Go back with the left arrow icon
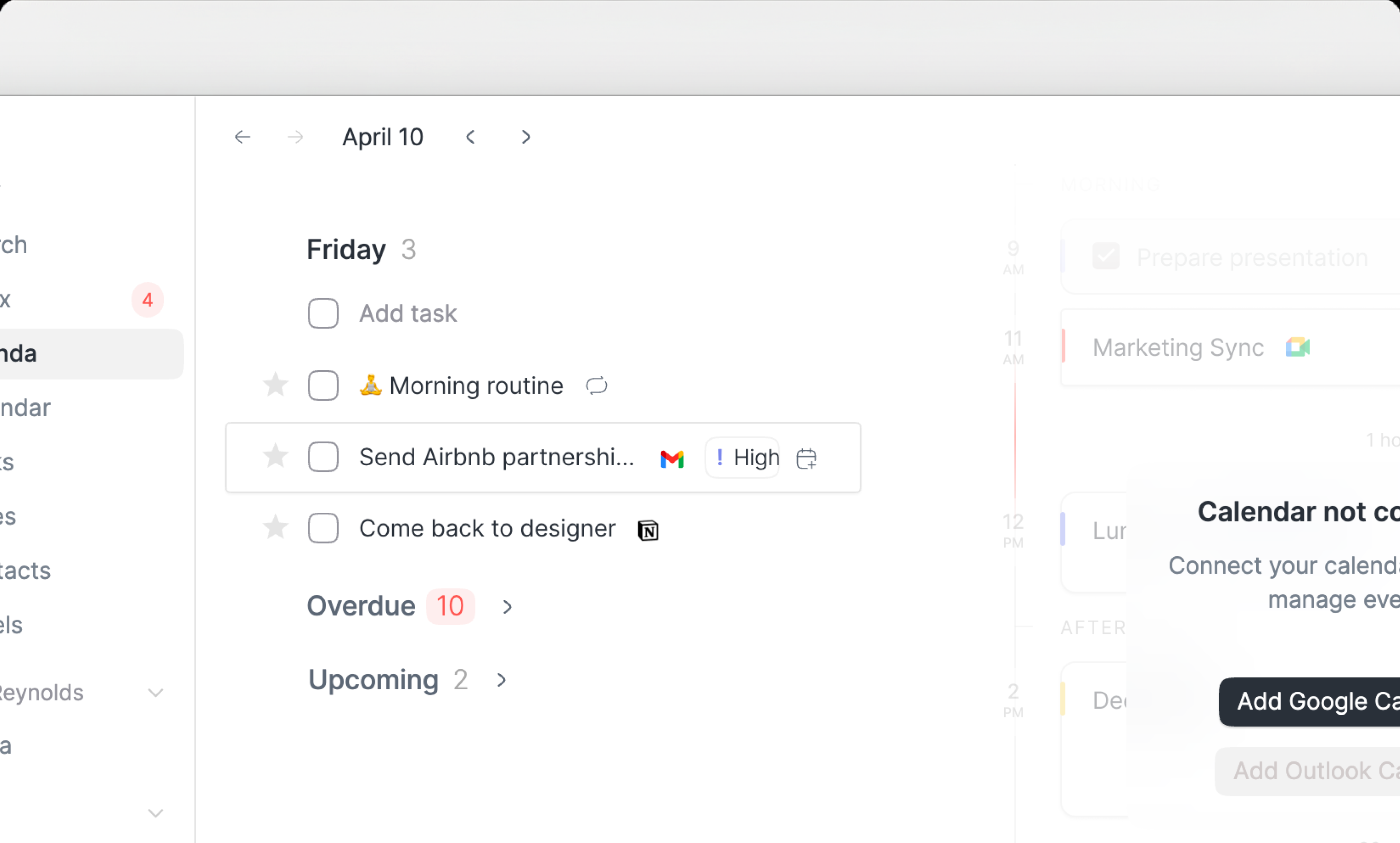 pos(242,137)
